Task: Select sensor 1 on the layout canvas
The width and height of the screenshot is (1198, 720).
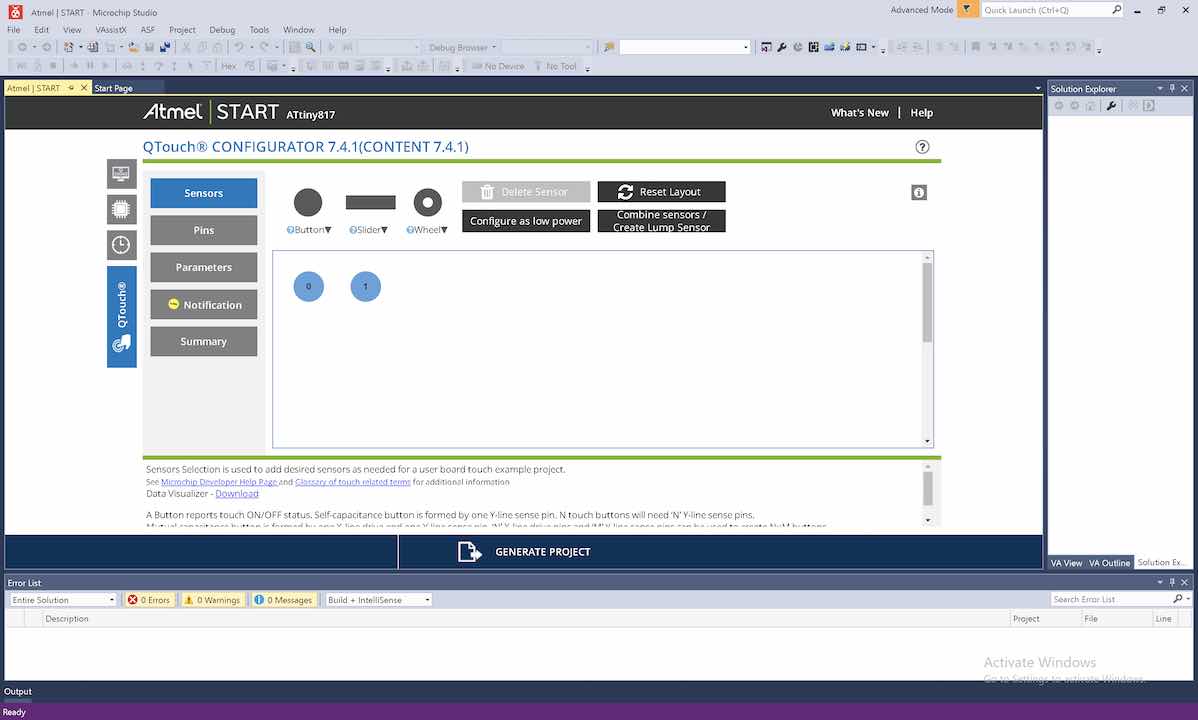Action: click(365, 287)
